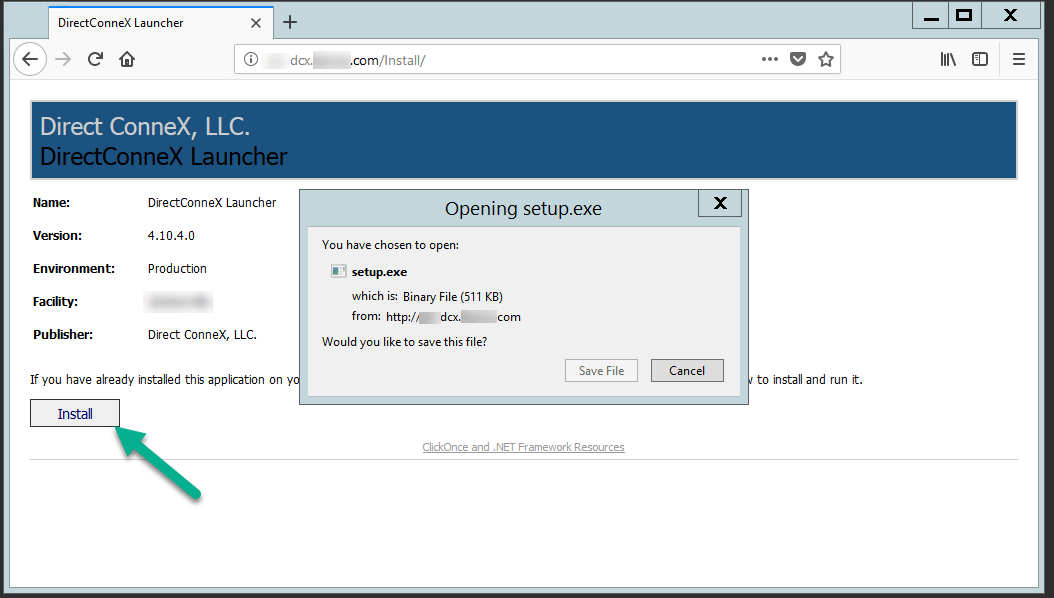Click the forward navigation arrow
Viewport: 1054px width, 598px height.
click(x=63, y=60)
